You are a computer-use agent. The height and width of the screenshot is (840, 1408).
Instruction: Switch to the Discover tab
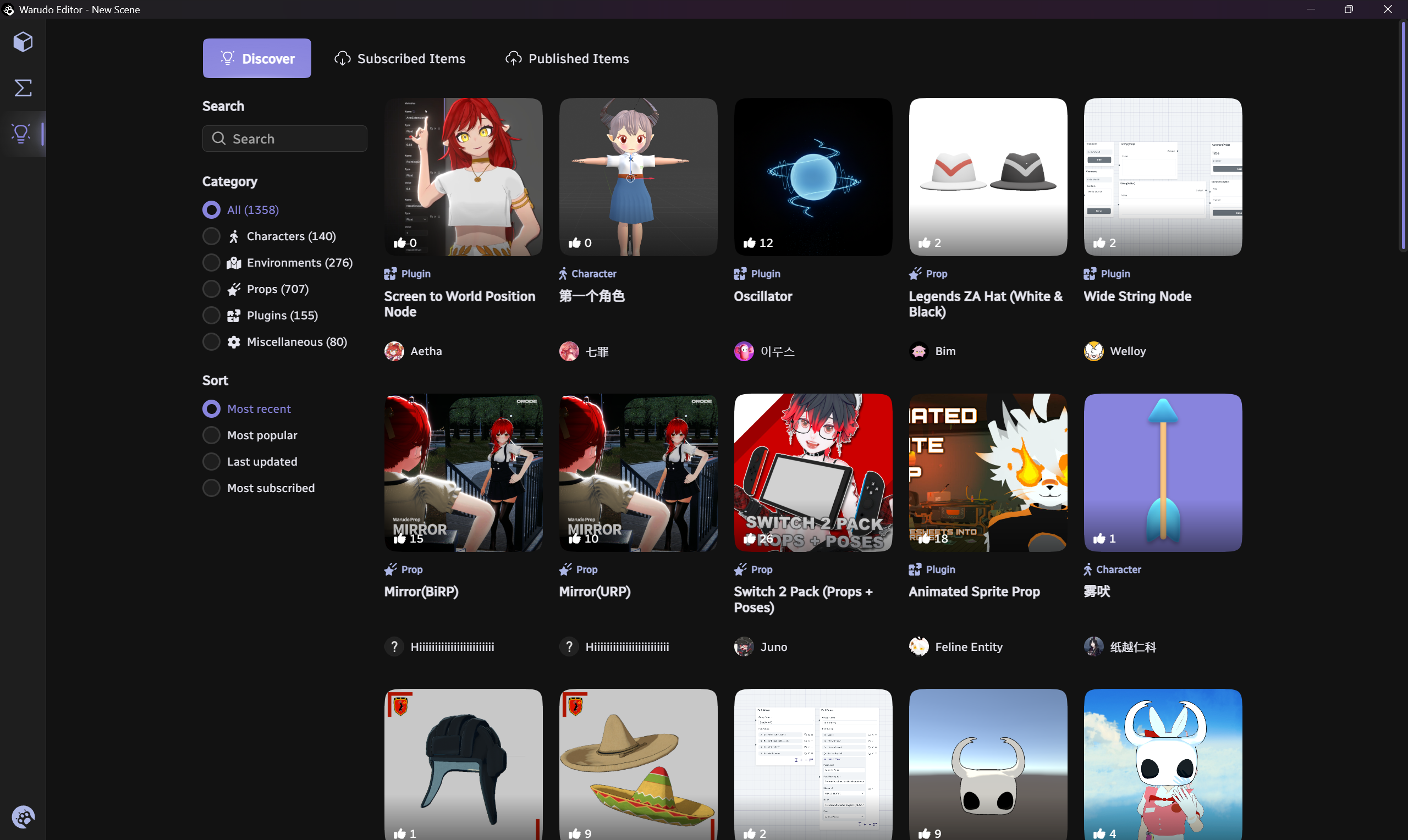[257, 58]
